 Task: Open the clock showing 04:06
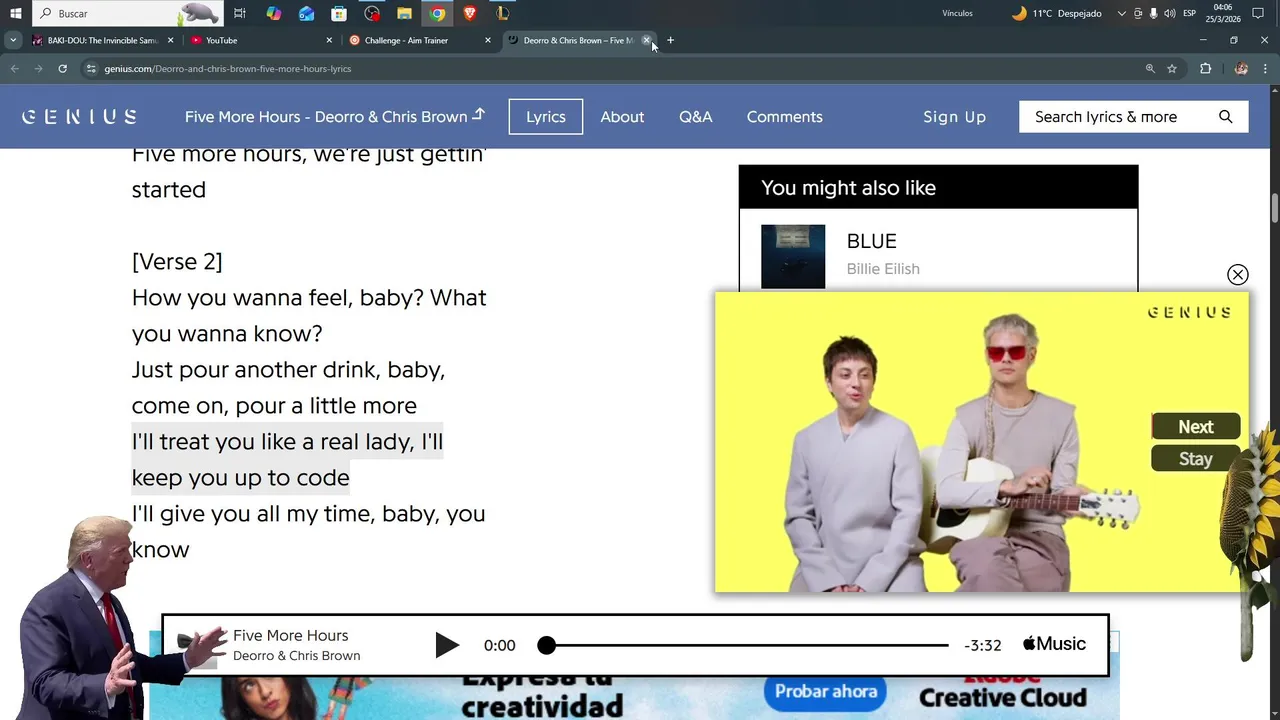1223,13
